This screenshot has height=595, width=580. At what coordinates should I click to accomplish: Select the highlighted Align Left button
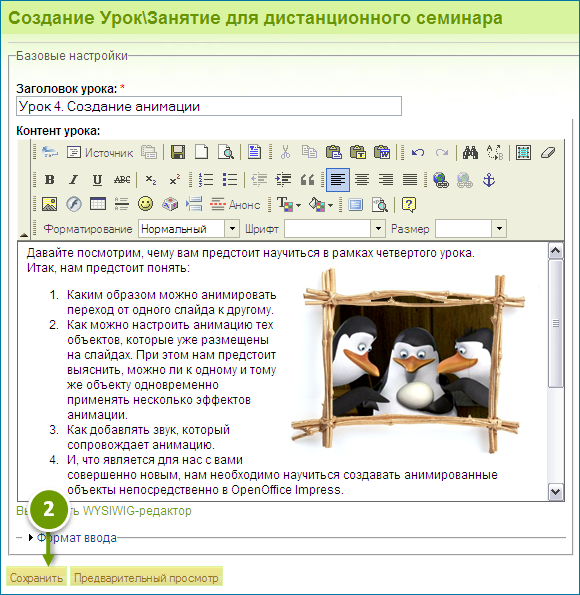[x=338, y=180]
